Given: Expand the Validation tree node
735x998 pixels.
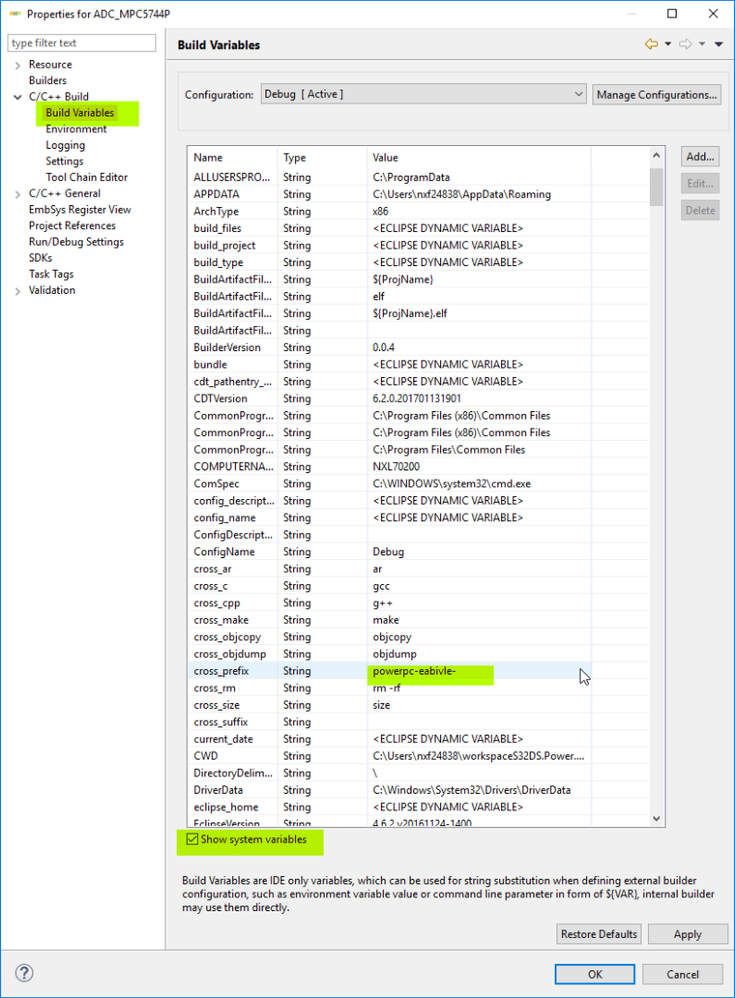Looking at the screenshot, I should (x=18, y=290).
